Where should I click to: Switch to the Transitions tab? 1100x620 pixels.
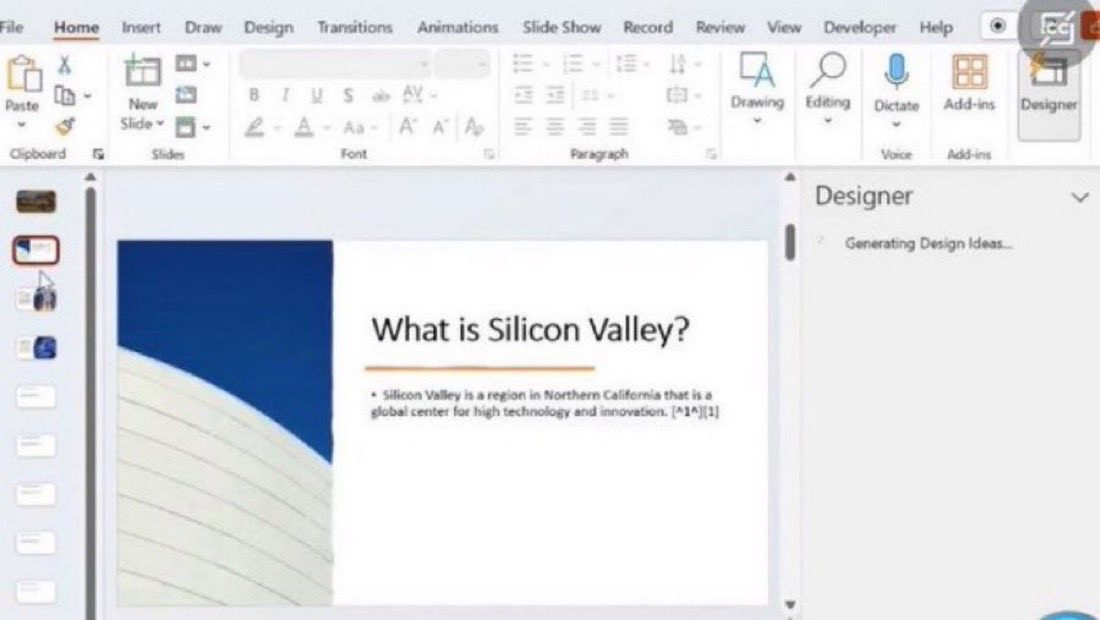[355, 27]
